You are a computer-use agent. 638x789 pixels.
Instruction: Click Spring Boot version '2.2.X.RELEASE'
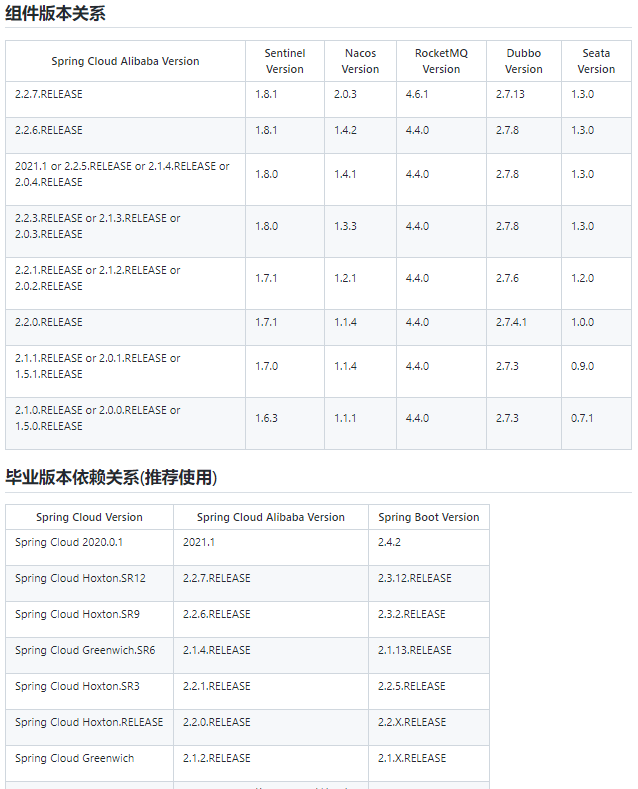412,722
